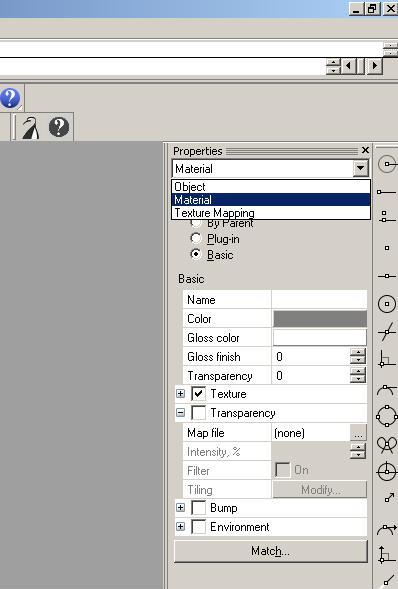Select the End osnap icon (square at line end)
398x589 pixels.
pos(386,192)
